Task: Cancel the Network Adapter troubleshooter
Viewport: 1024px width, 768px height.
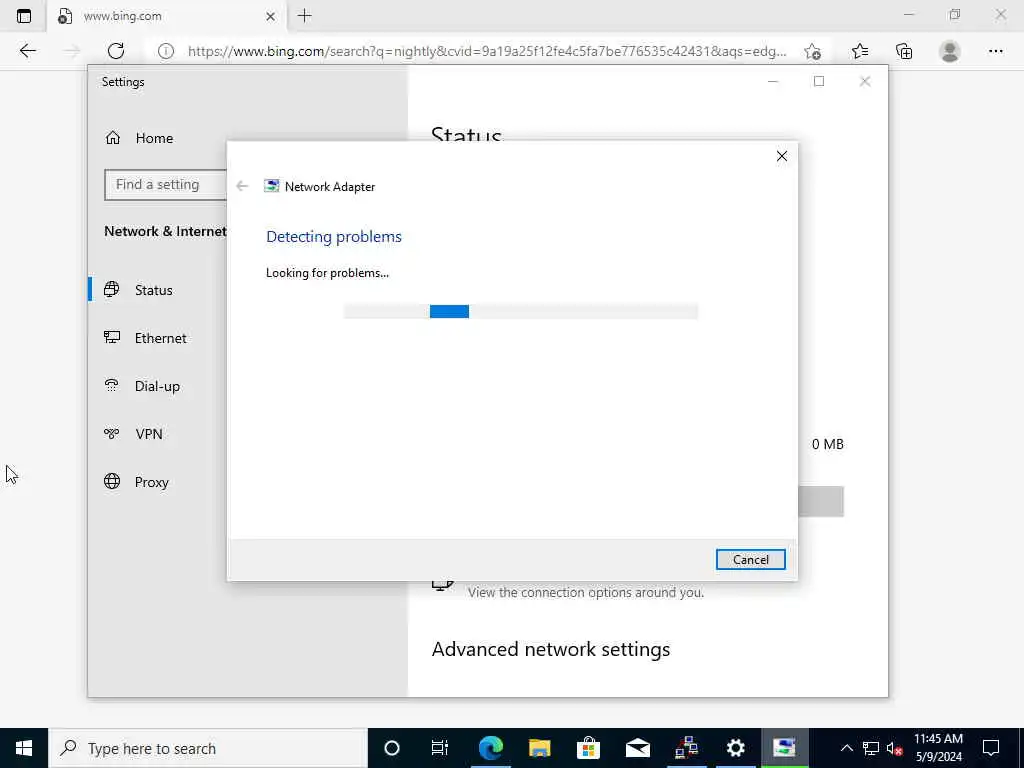Action: coord(750,559)
